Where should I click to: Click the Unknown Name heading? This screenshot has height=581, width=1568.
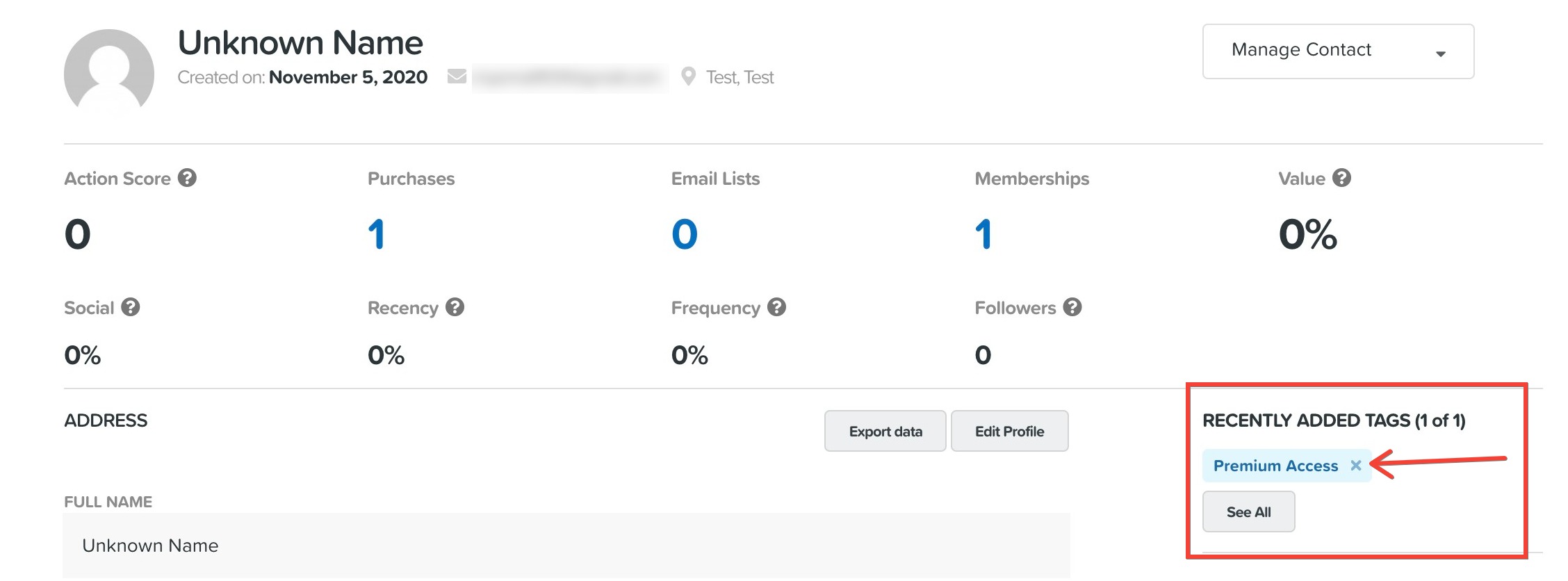(x=300, y=43)
